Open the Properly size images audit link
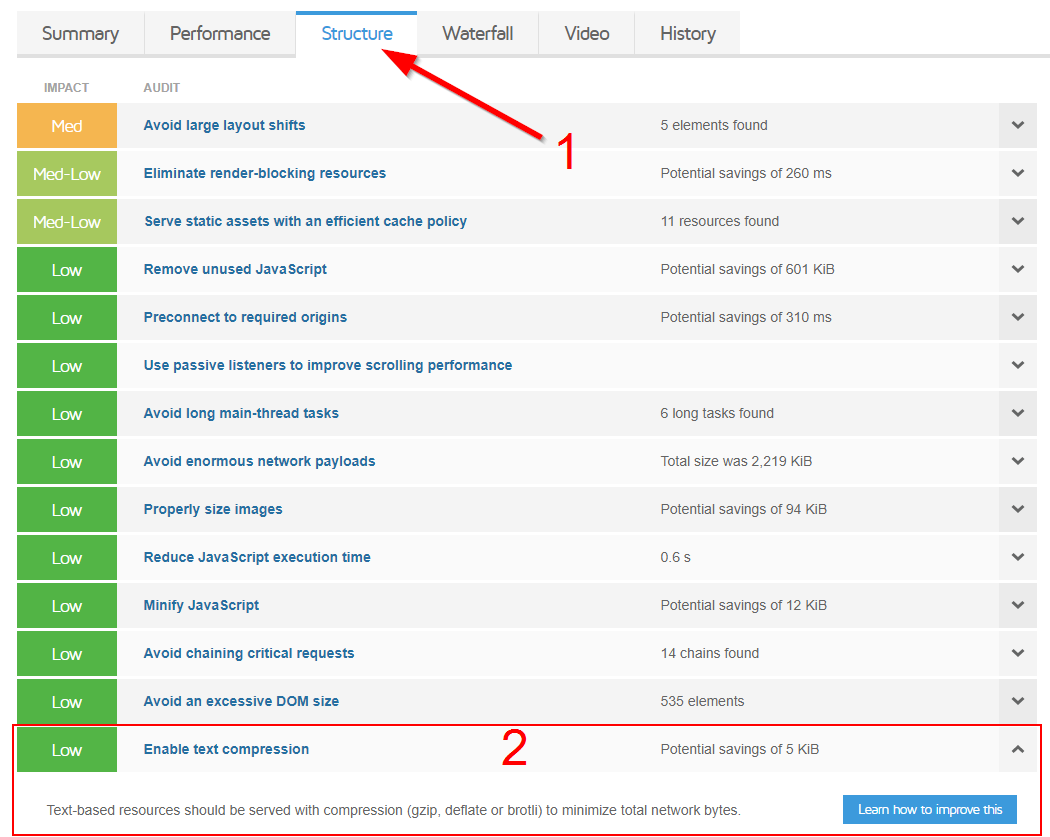1050x837 pixels. 213,510
